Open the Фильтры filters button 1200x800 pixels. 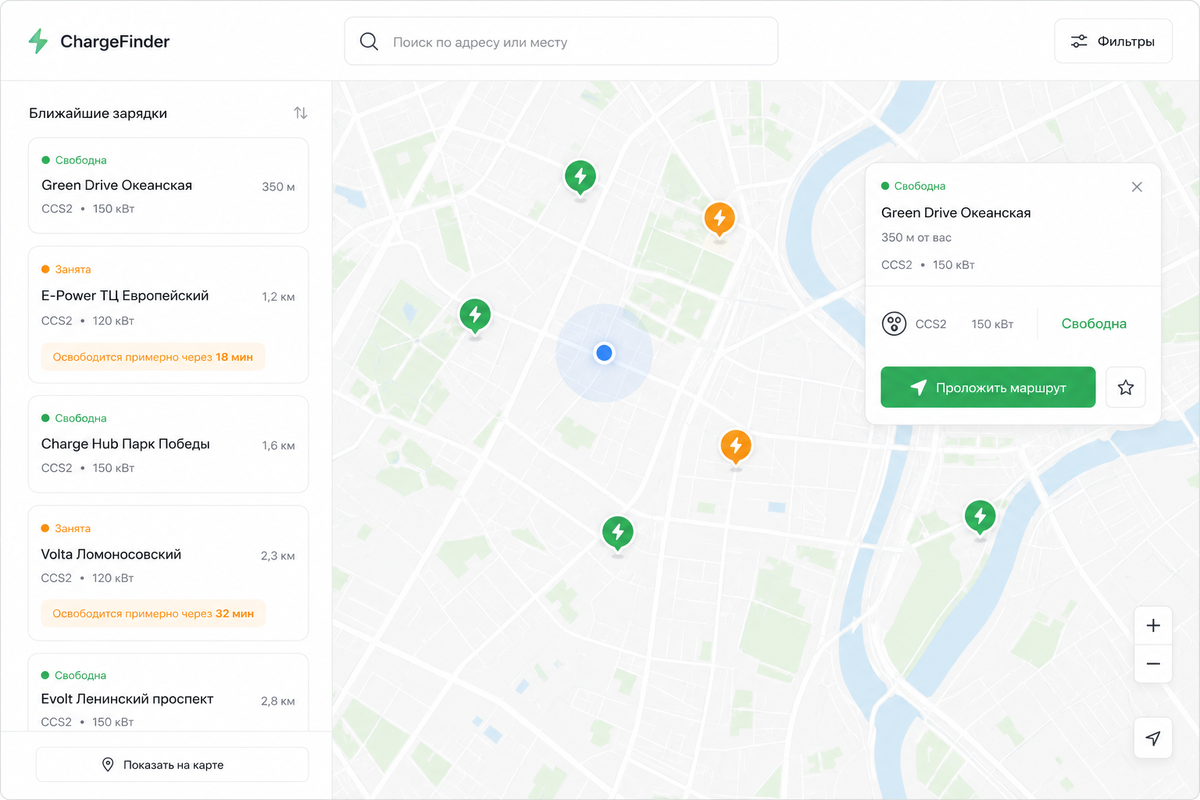click(1113, 41)
